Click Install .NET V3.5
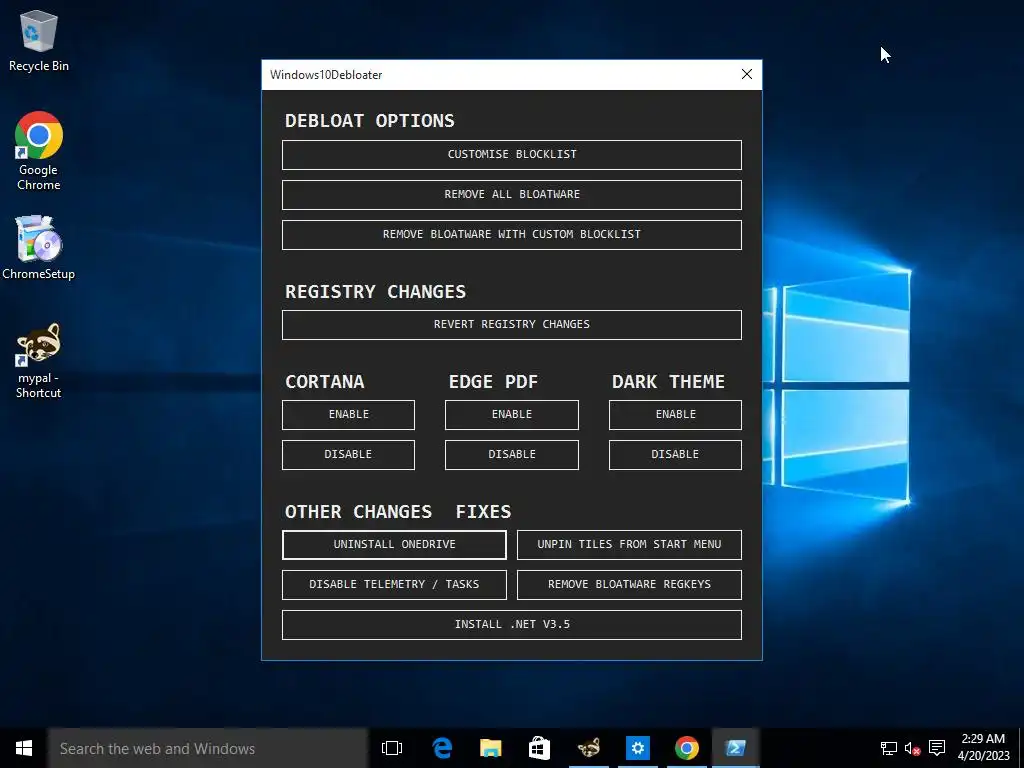The image size is (1024, 768). (x=512, y=624)
